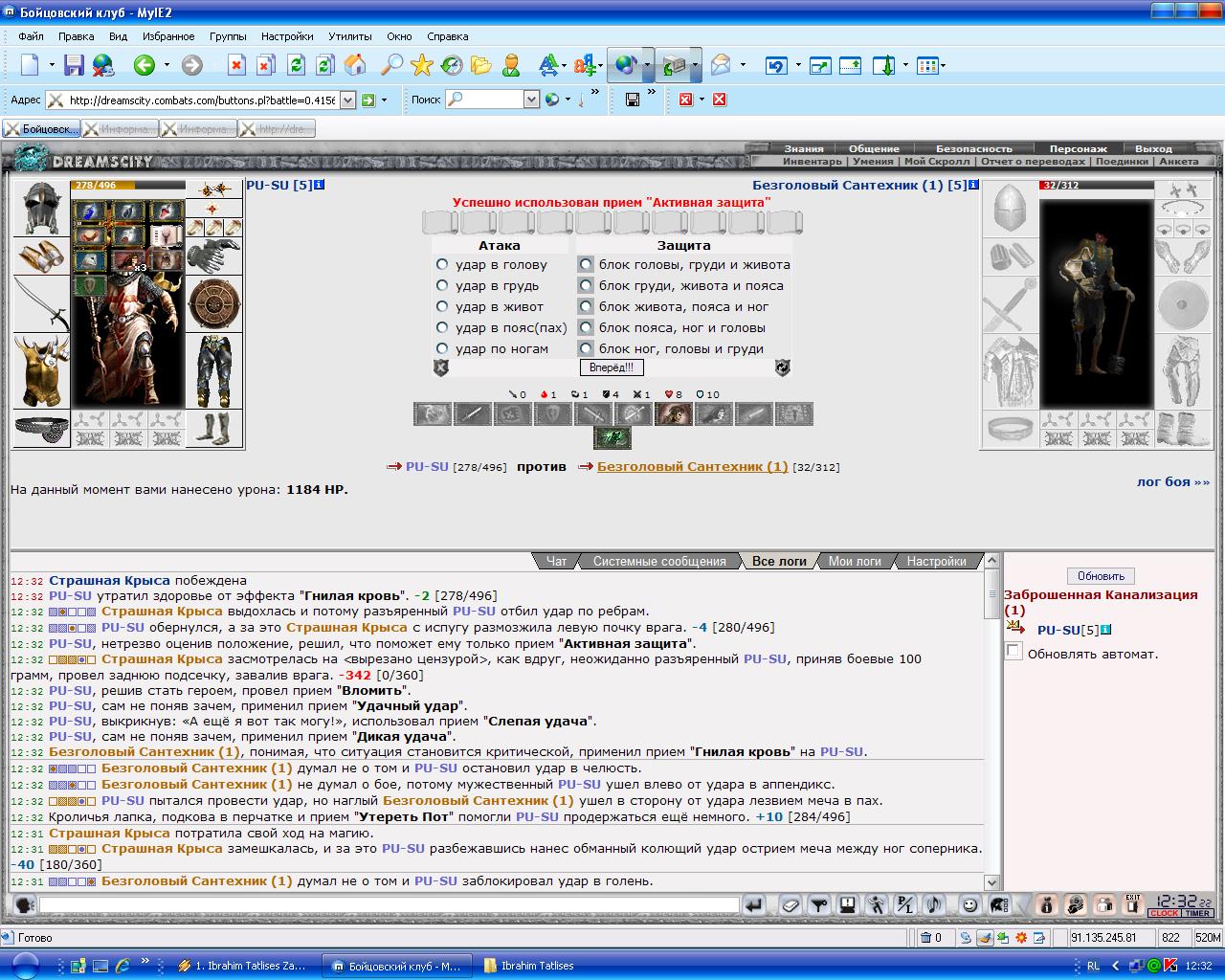
Task: Click the New page toolbar icon
Action: pyautogui.click(x=31, y=65)
